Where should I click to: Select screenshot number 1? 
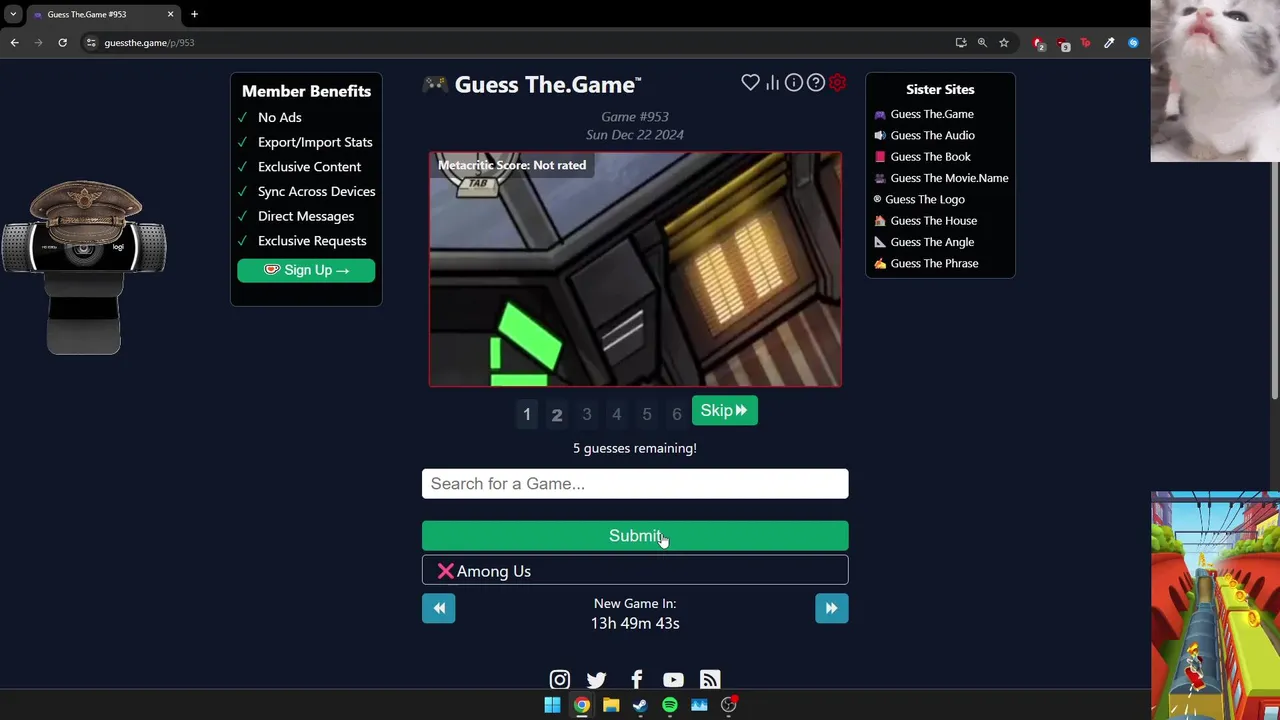[527, 414]
